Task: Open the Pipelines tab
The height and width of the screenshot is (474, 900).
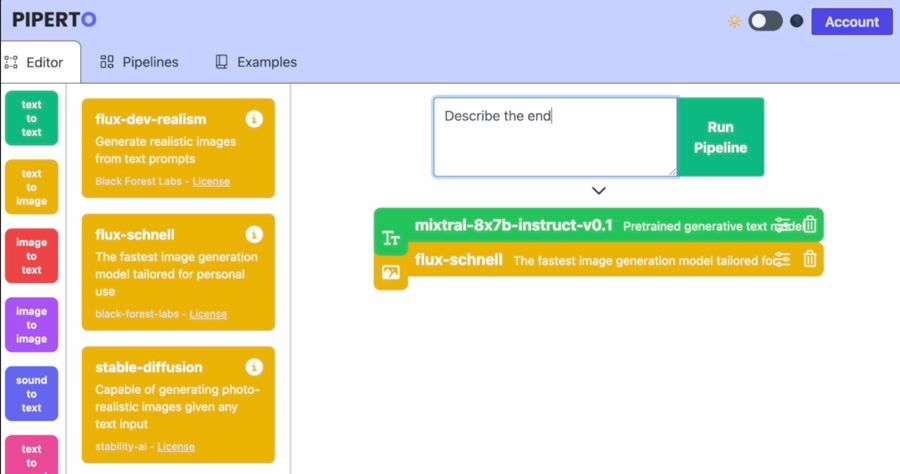Action: click(139, 62)
